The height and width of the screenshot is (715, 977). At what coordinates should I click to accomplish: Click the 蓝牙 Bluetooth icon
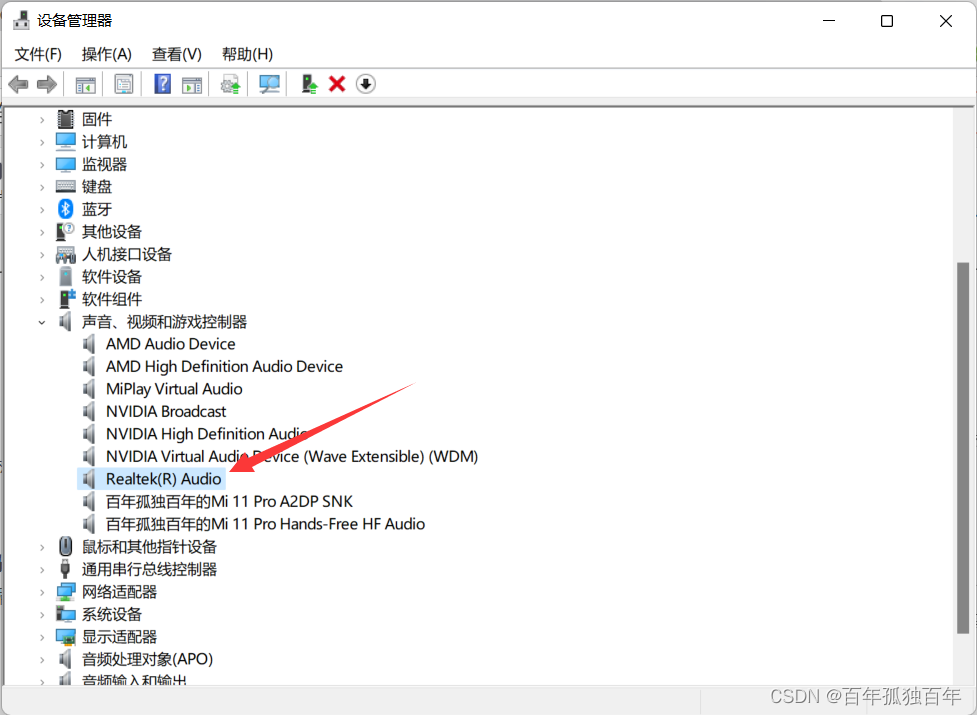tap(65, 209)
